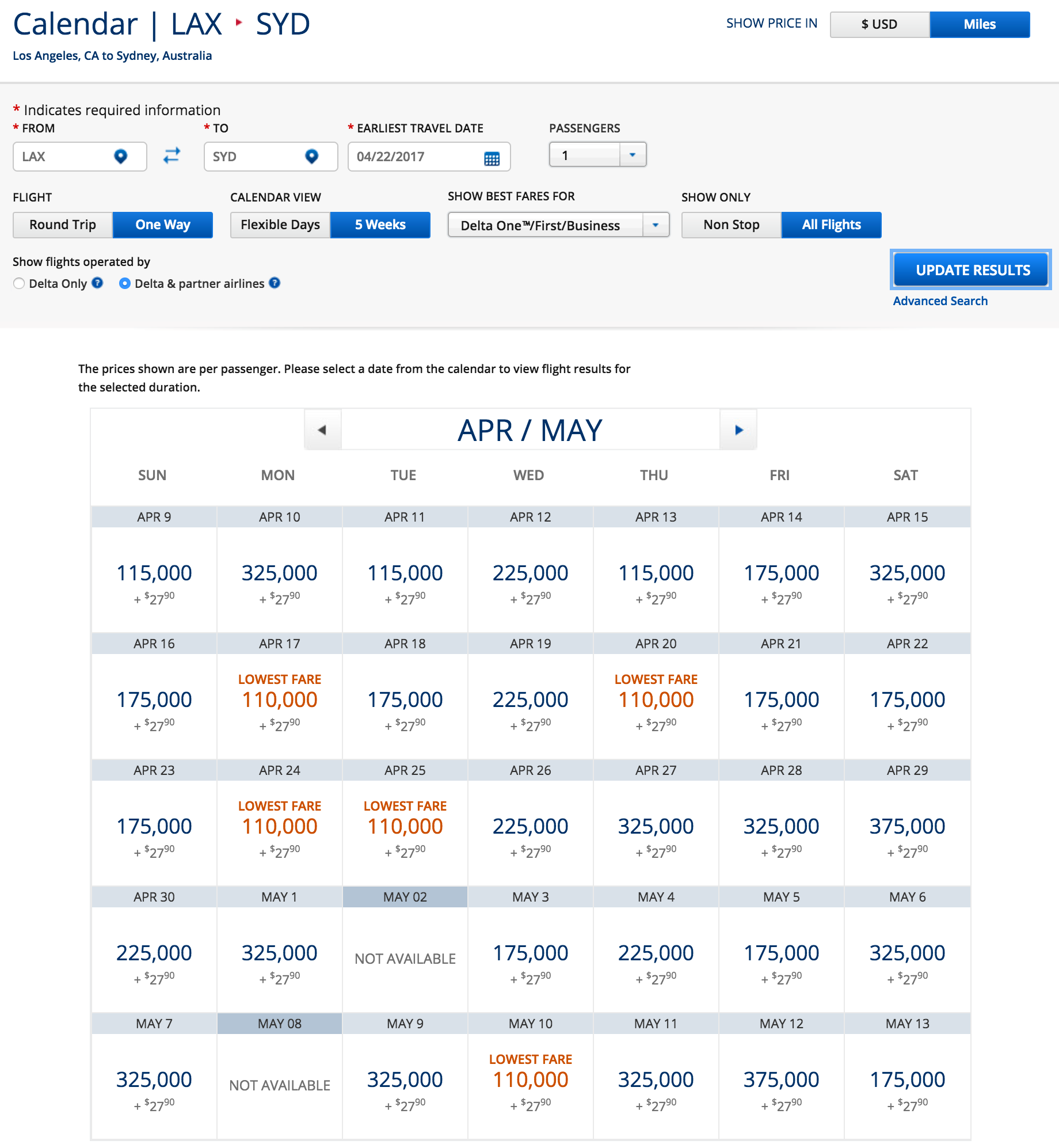1059x1148 pixels.
Task: Click help icon beside Delta & partner airlines
Action: (x=275, y=283)
